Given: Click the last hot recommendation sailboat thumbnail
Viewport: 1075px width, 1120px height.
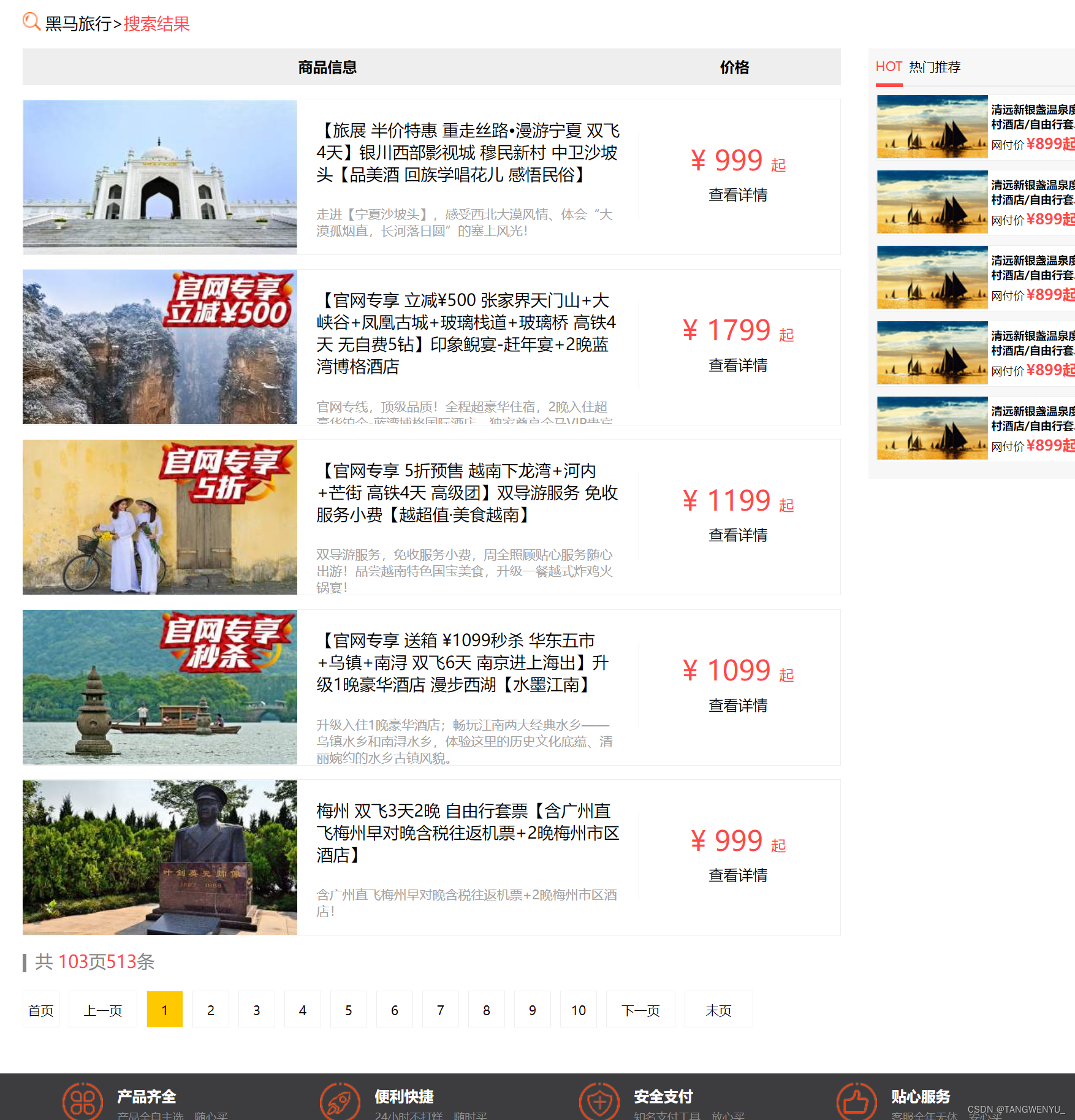Looking at the screenshot, I should pos(932,428).
